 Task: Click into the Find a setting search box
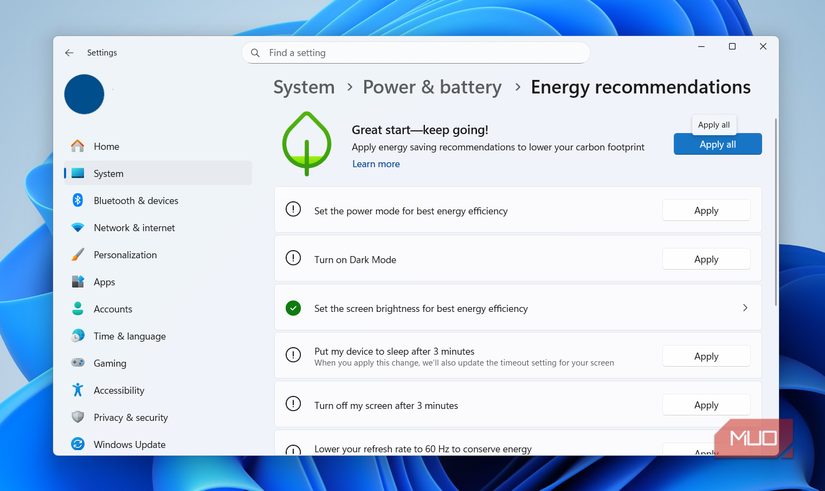(416, 53)
